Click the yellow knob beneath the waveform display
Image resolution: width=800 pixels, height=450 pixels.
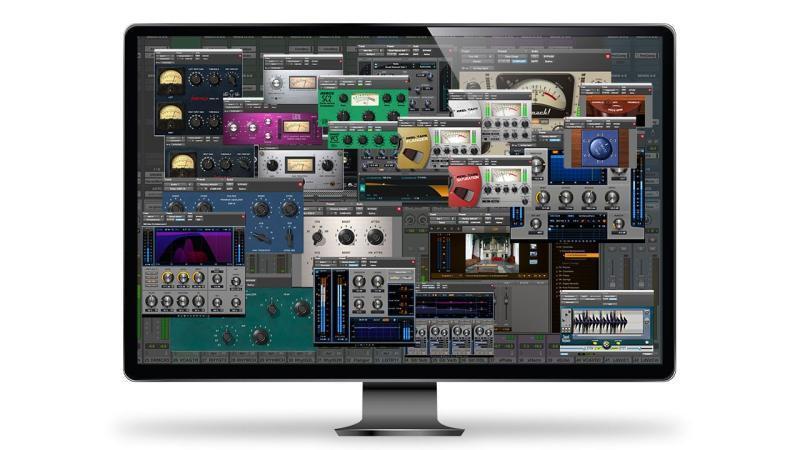point(606,345)
